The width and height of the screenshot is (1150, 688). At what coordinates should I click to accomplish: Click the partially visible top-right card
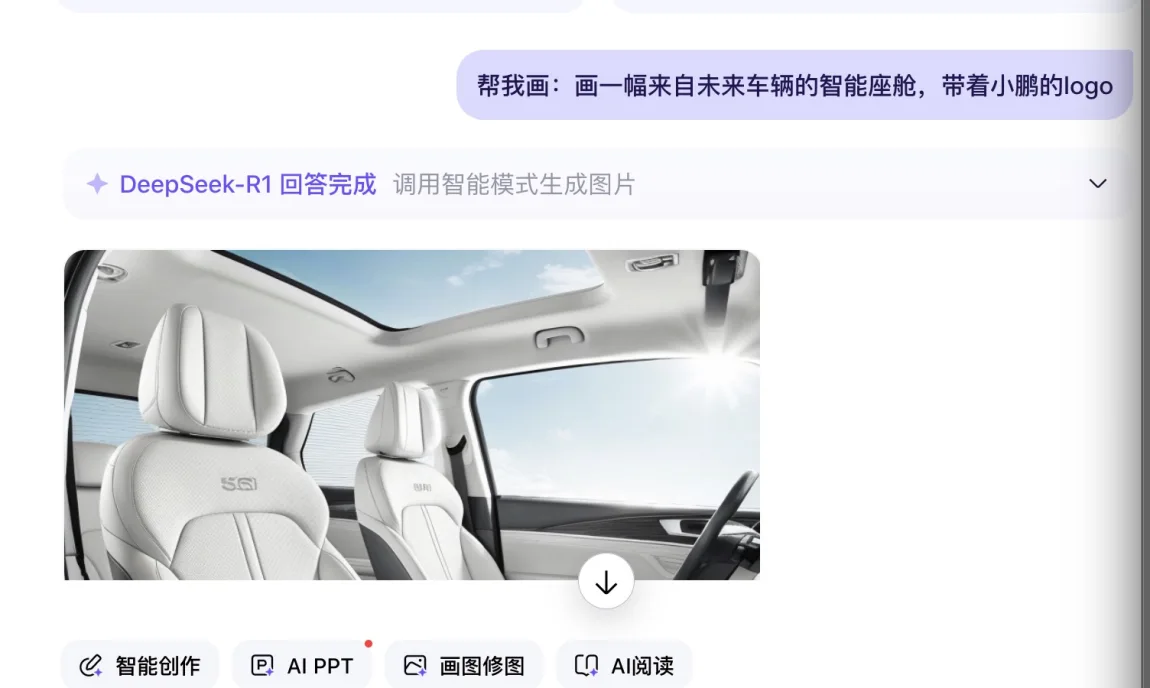[x=871, y=6]
